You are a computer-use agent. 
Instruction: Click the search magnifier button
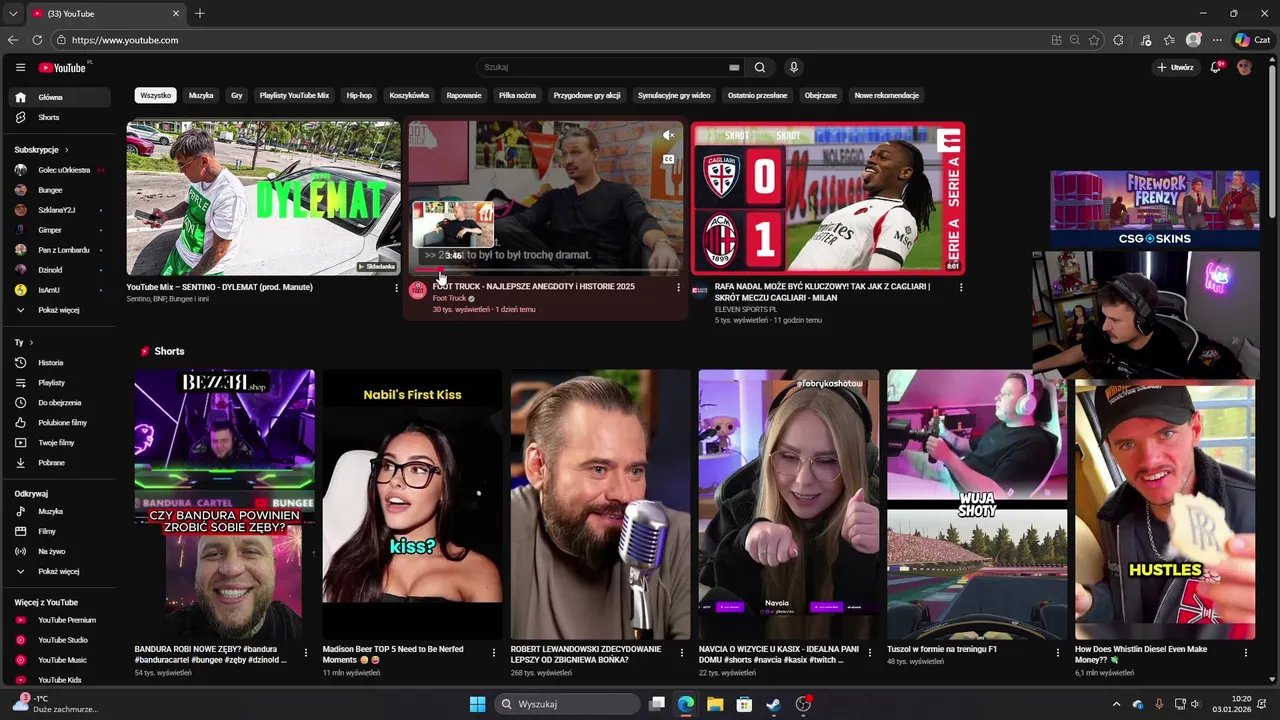pyautogui.click(x=760, y=67)
